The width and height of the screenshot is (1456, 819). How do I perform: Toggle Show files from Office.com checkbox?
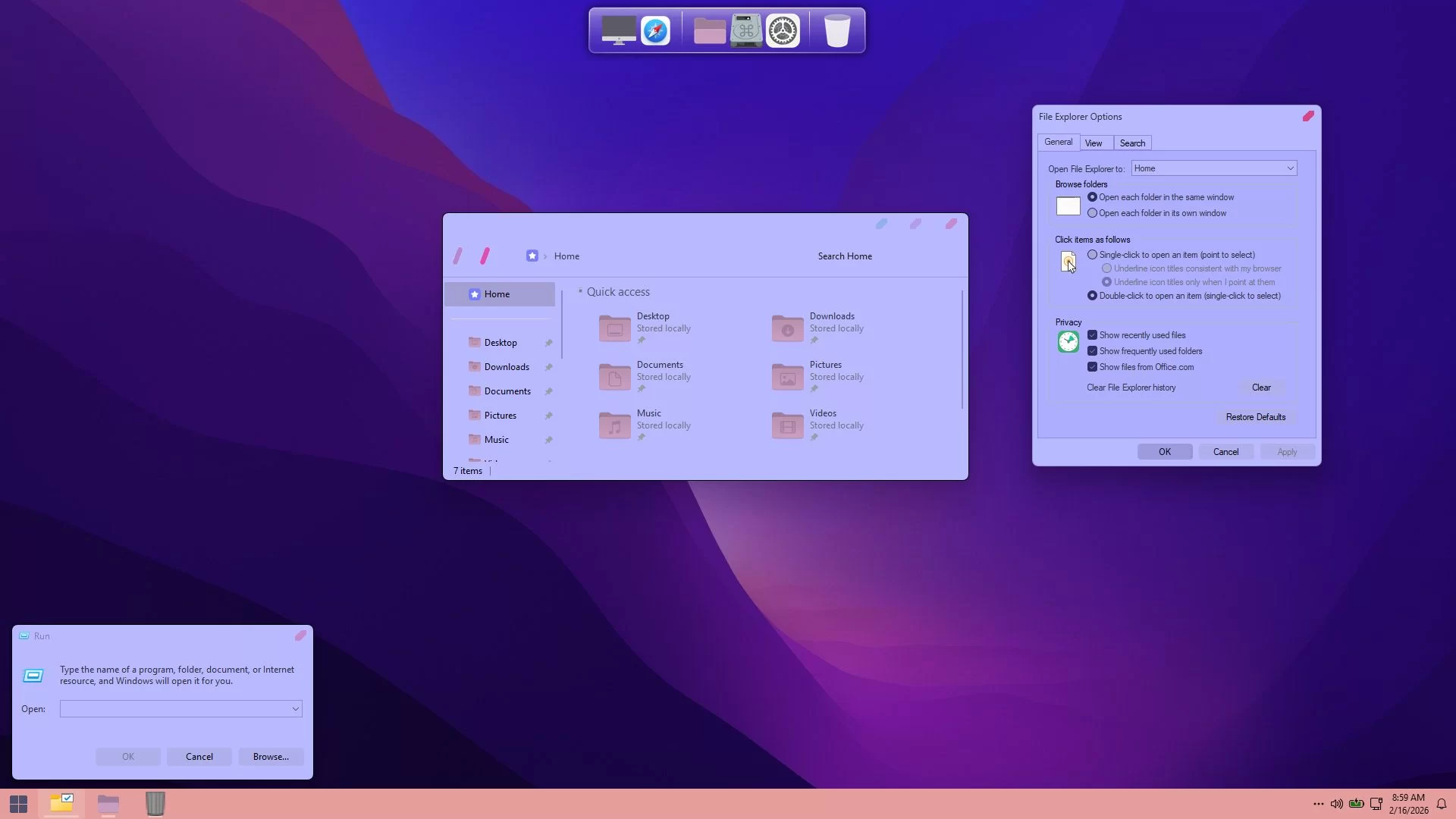pos(1092,367)
